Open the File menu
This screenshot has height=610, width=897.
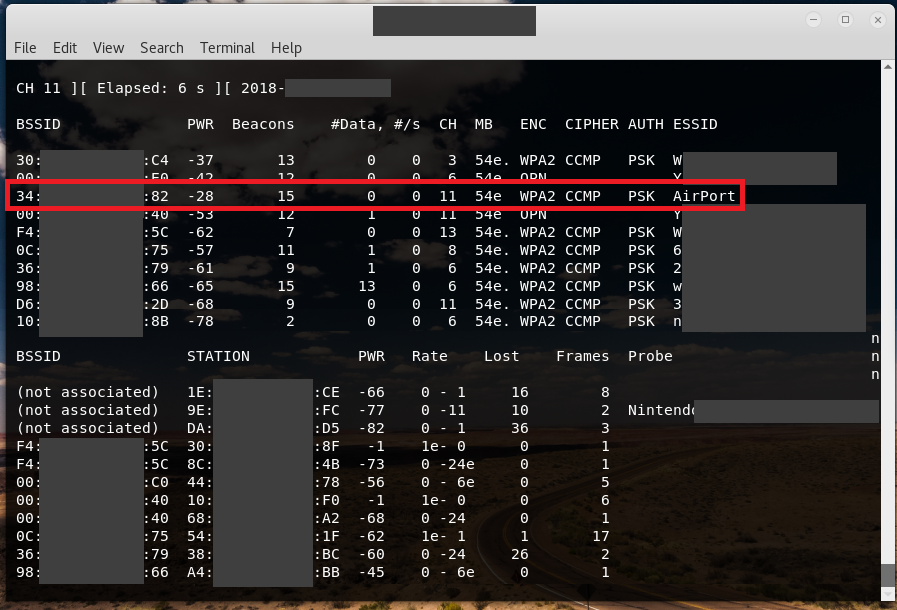pyautogui.click(x=25, y=48)
